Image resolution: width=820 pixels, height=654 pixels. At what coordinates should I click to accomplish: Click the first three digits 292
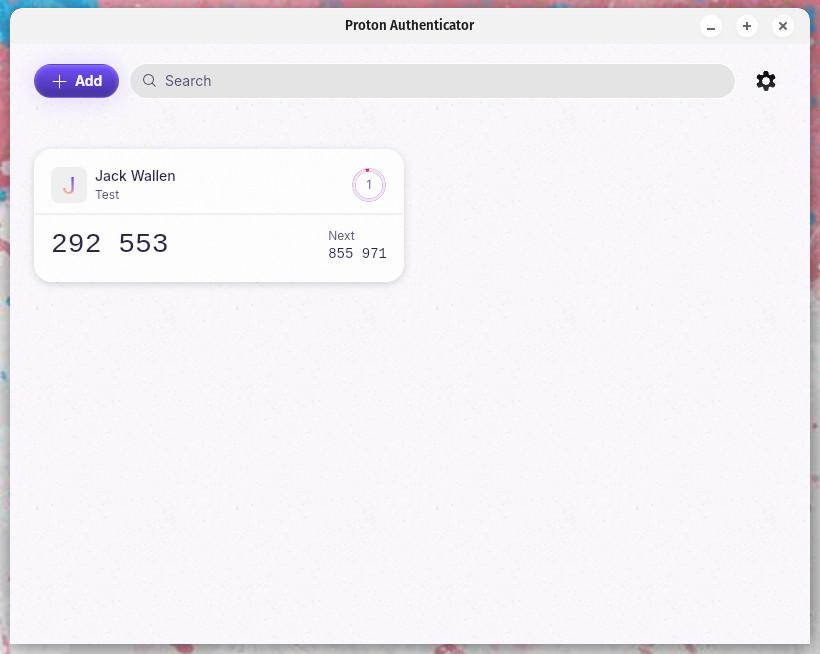pyautogui.click(x=76, y=244)
